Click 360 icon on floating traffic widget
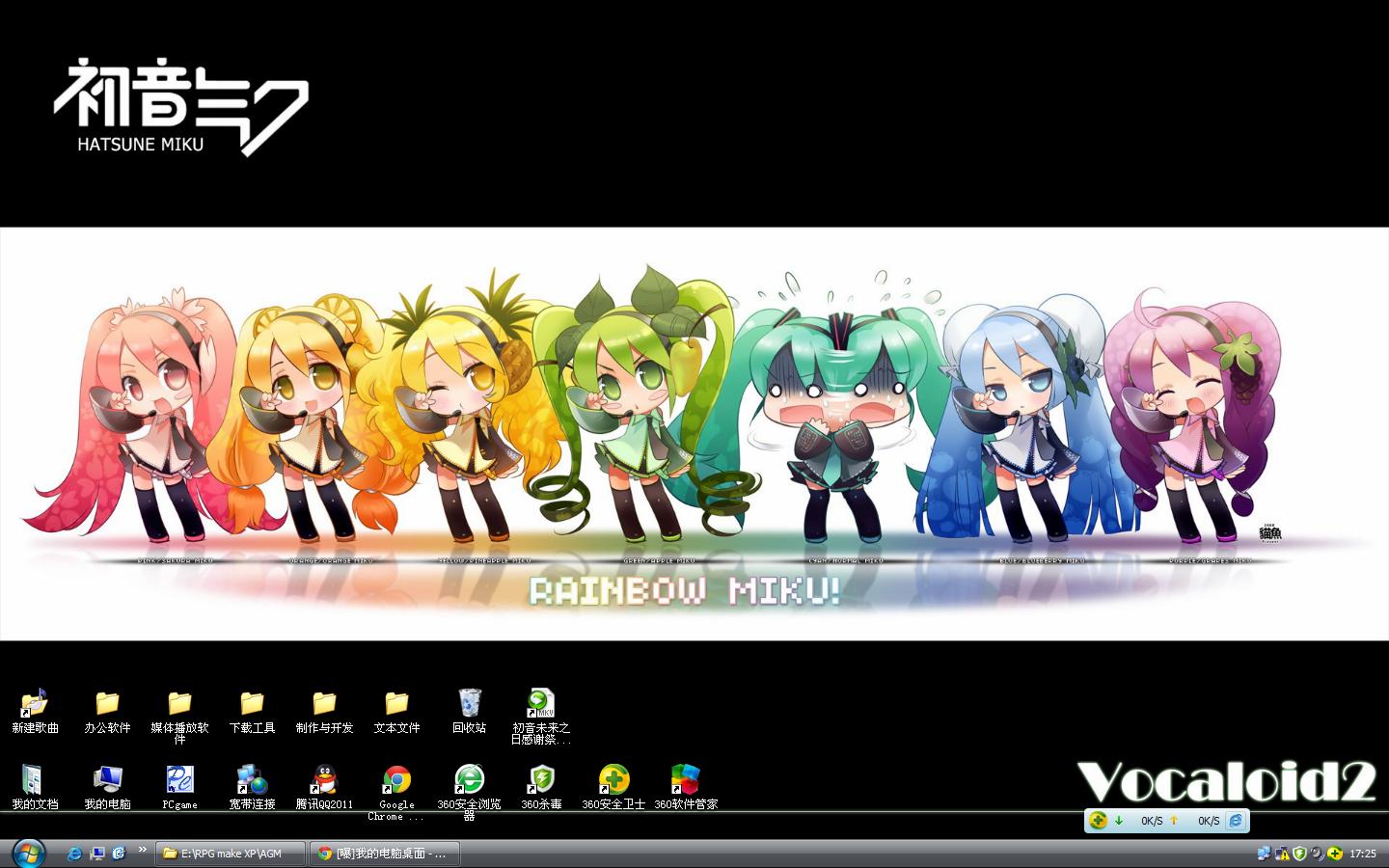The width and height of the screenshot is (1389, 868). [x=1098, y=821]
